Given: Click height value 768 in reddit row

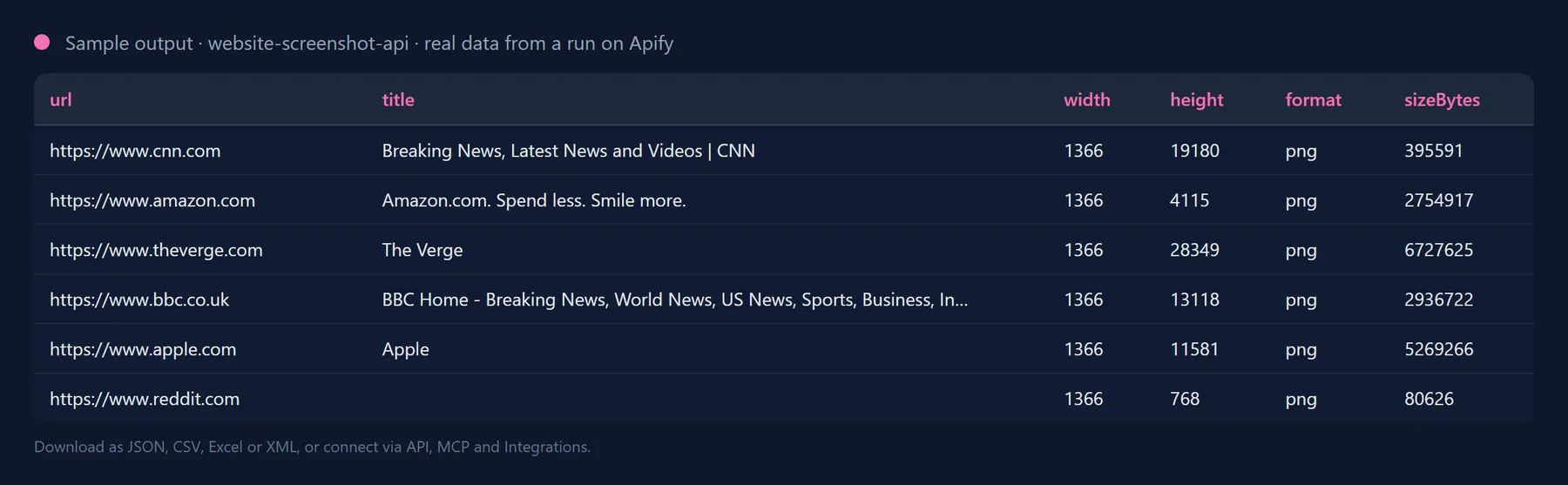Looking at the screenshot, I should pos(1185,399).
